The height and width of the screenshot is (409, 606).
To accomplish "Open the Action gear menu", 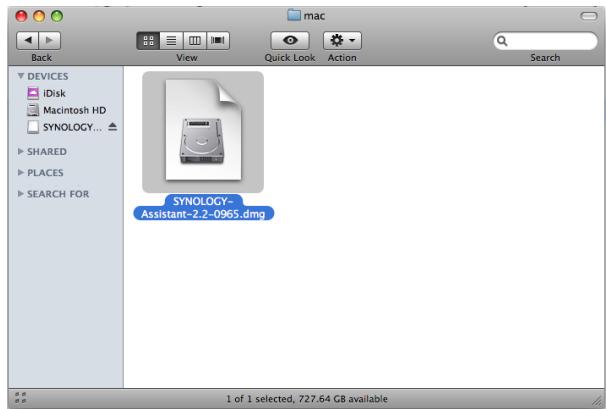I will coord(342,40).
